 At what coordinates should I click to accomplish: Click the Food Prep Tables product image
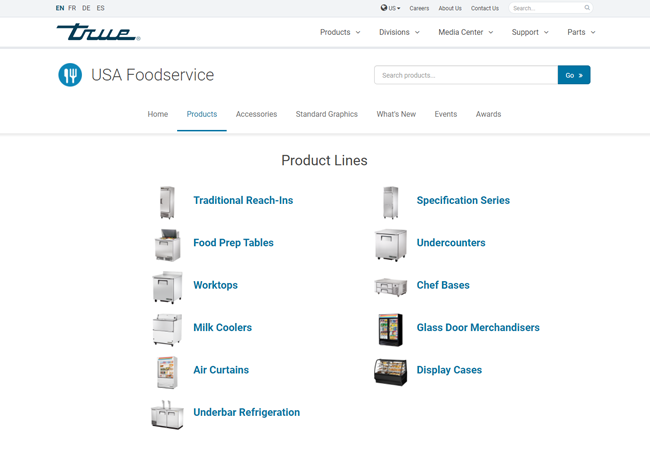(x=167, y=245)
